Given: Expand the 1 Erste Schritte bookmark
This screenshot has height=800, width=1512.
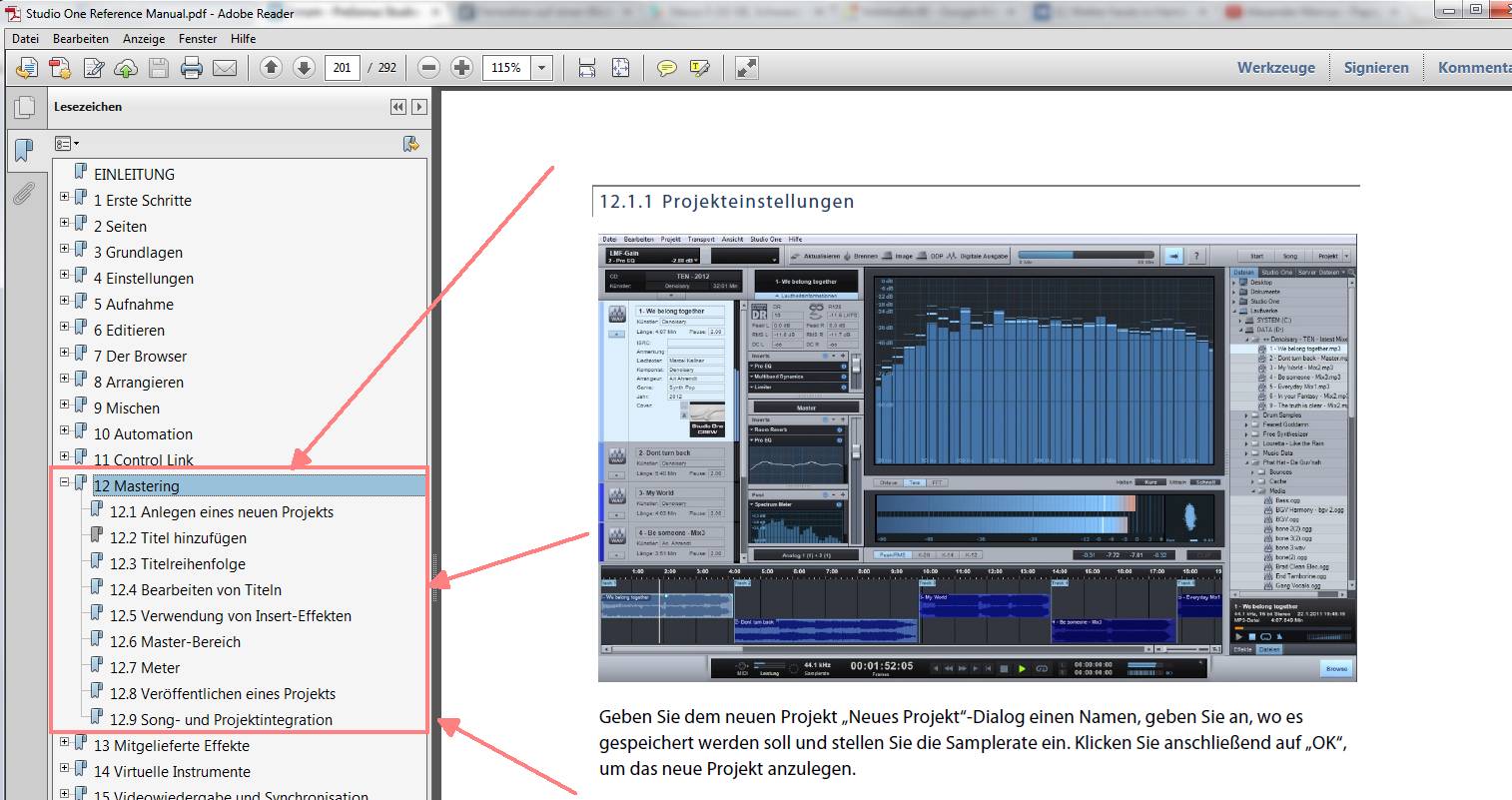Looking at the screenshot, I should tap(65, 197).
